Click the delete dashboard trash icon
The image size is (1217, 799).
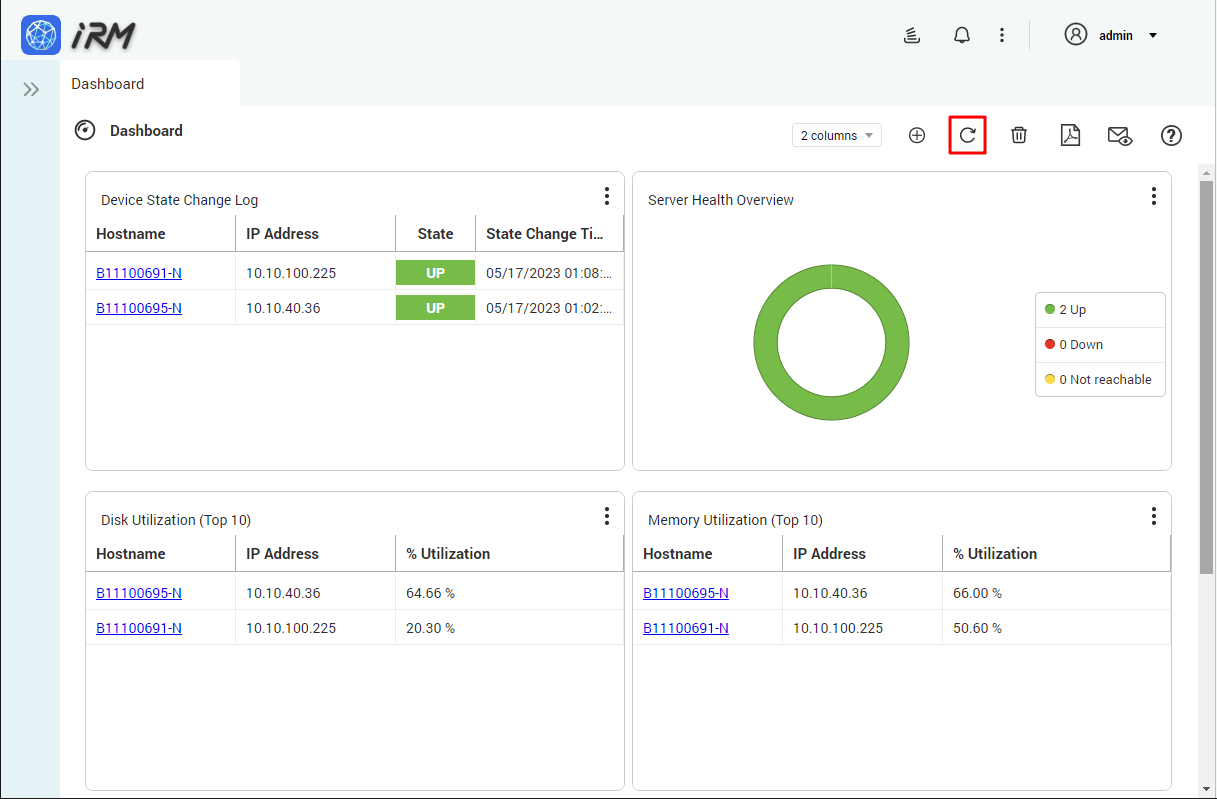click(1018, 135)
